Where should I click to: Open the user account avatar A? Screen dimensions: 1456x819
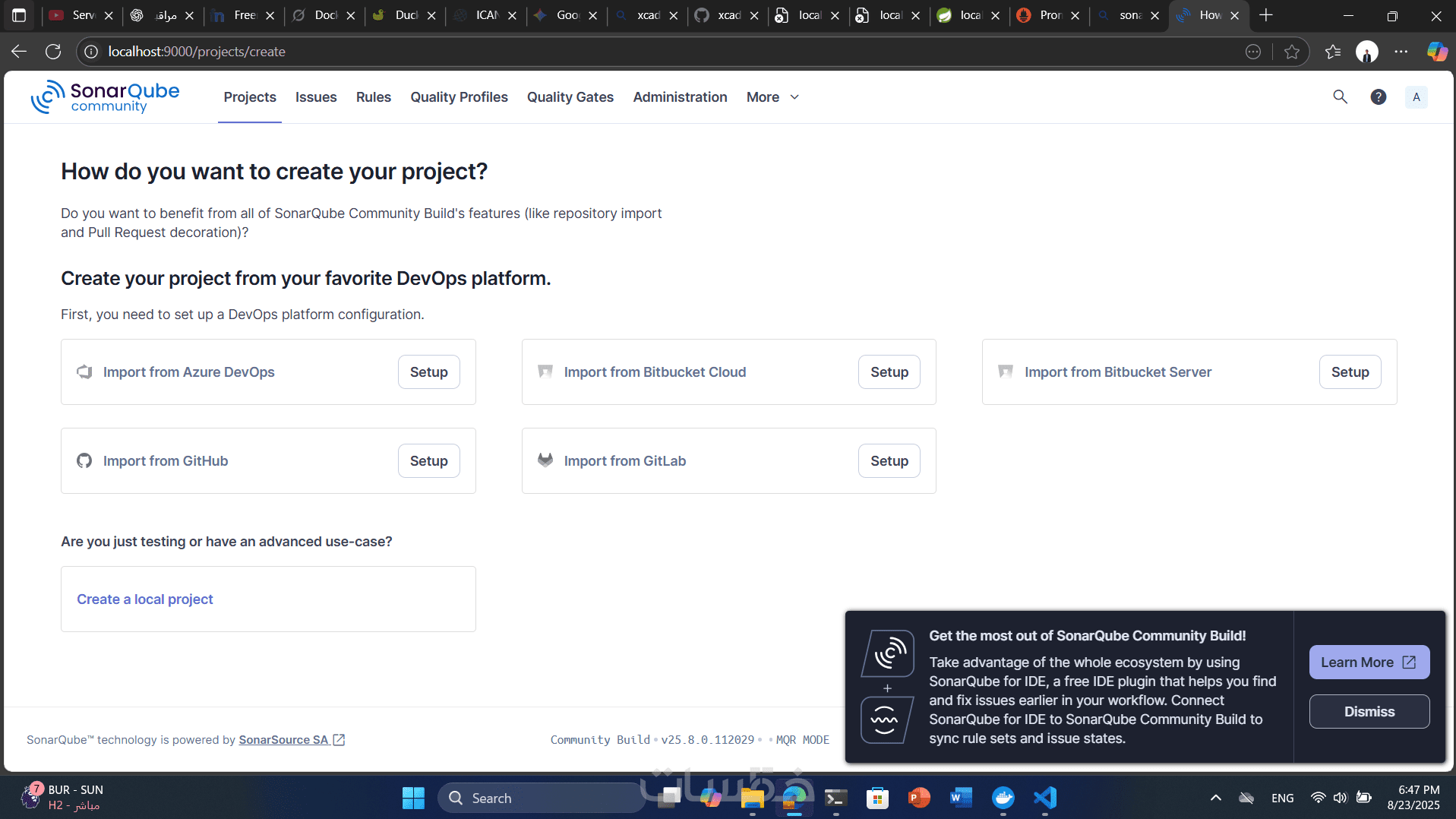[1416, 97]
